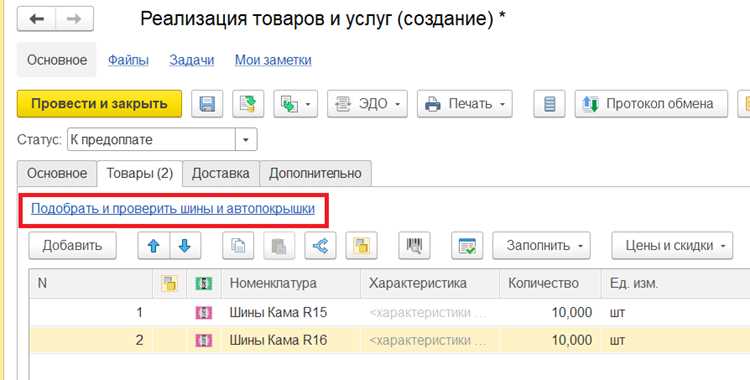
Task: Go back with the left arrow button
Action: 36,19
